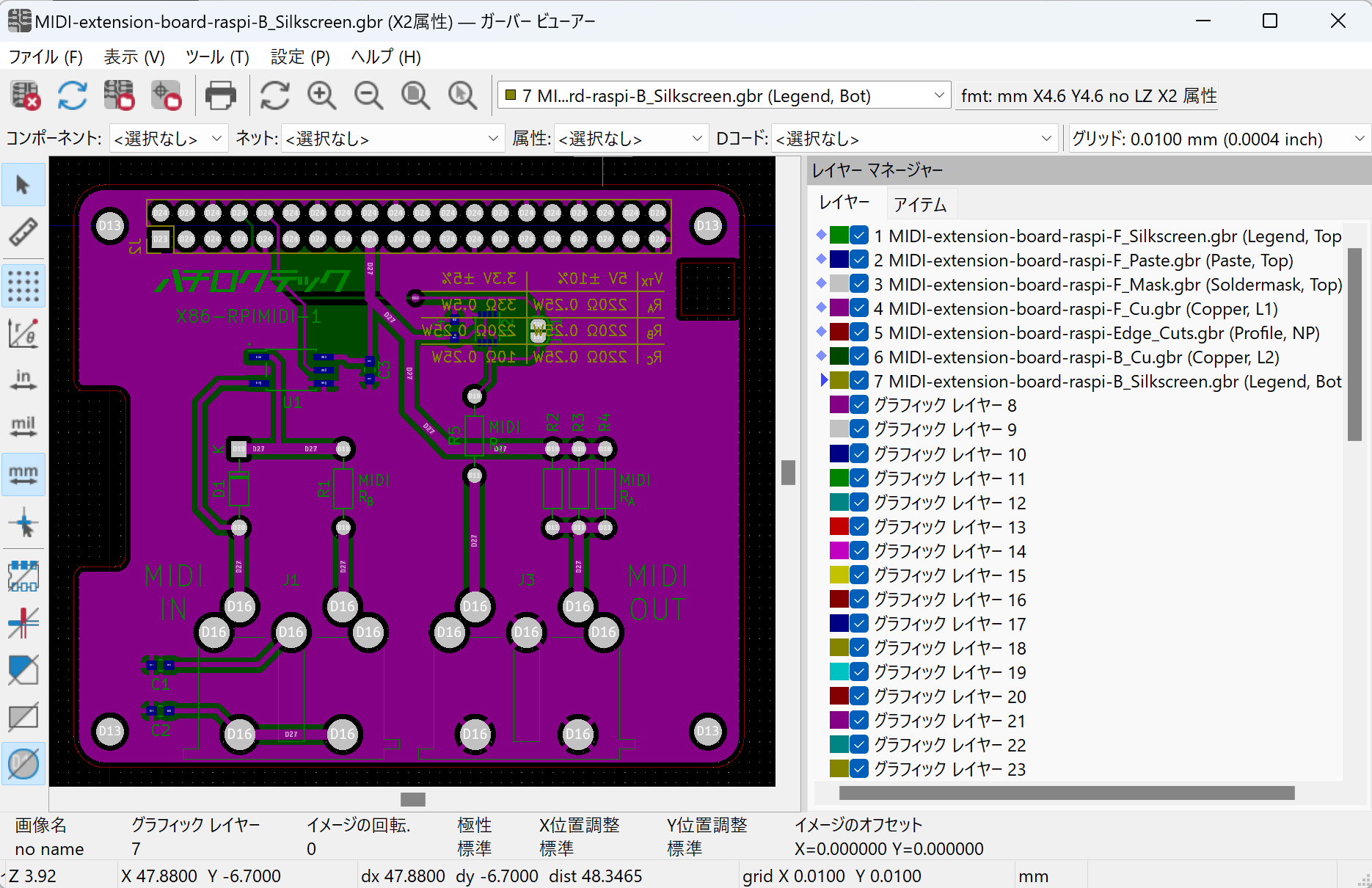Click the dist 48.3465 status entry
1372x888 pixels.
pyautogui.click(x=595, y=876)
